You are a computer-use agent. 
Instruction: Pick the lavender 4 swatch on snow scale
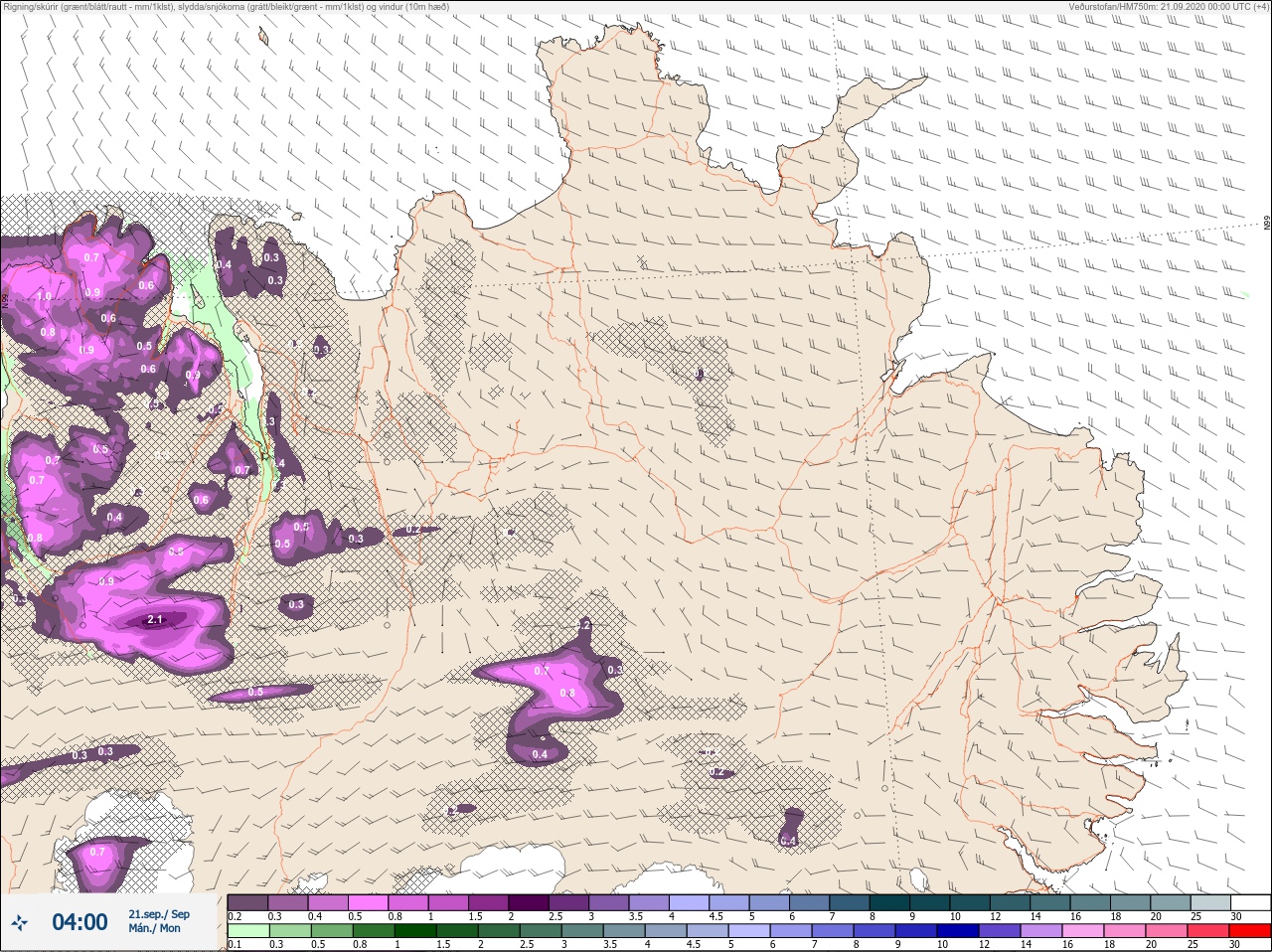point(690,902)
